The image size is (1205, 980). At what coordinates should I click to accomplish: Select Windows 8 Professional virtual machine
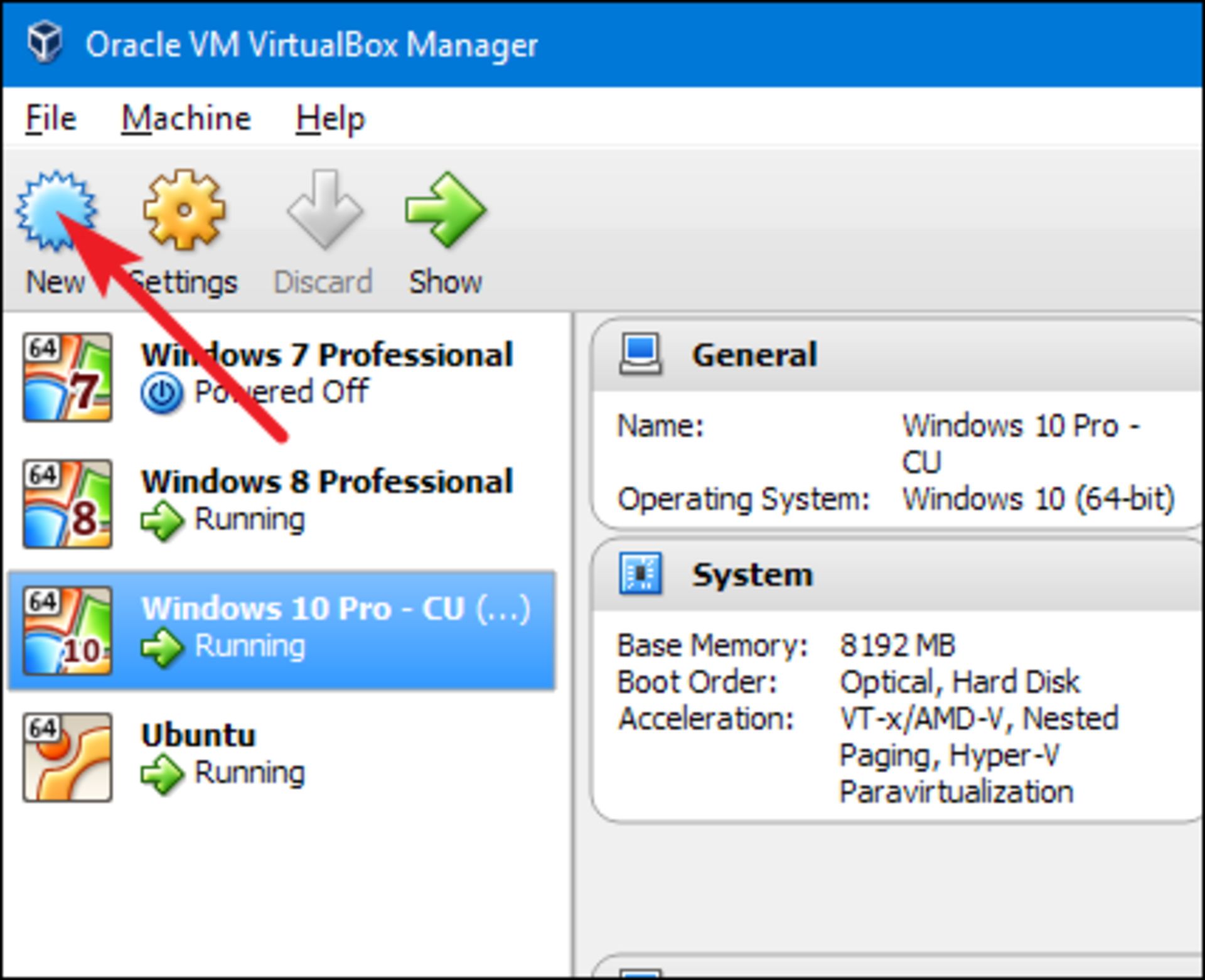281,504
